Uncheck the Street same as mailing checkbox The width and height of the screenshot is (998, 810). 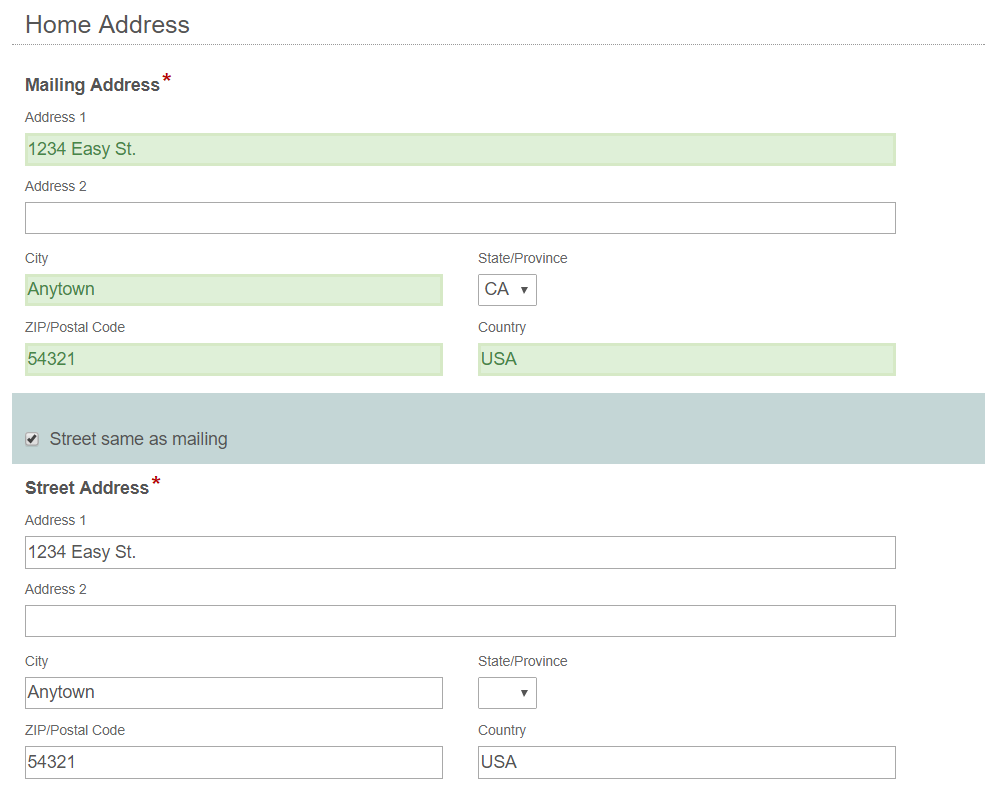click(32, 439)
